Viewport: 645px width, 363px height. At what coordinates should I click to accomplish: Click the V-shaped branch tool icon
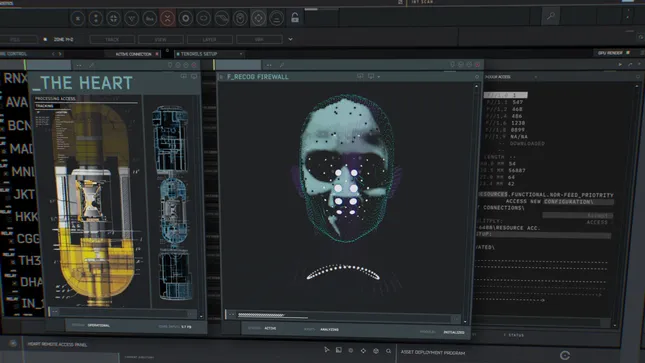tap(132, 18)
